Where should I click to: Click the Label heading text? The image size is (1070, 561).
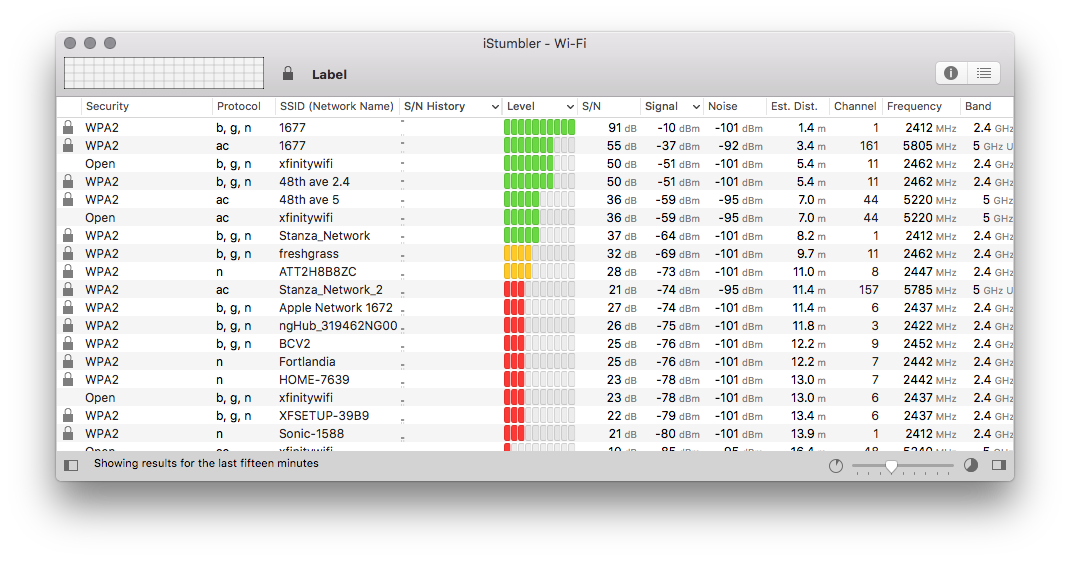pyautogui.click(x=330, y=74)
